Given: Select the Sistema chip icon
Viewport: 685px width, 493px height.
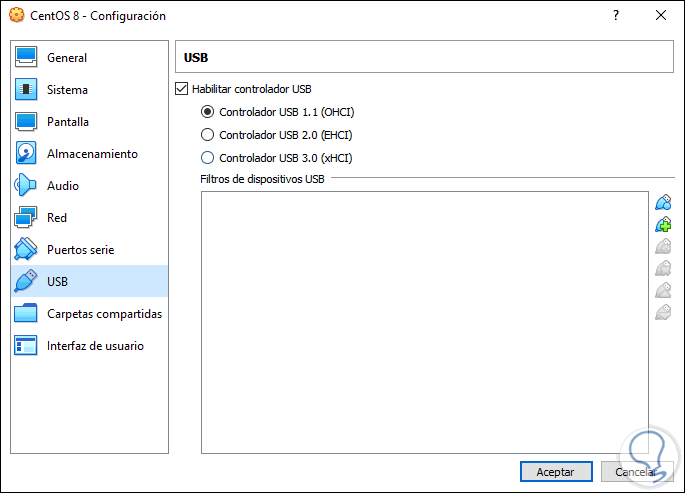Looking at the screenshot, I should click(27, 90).
